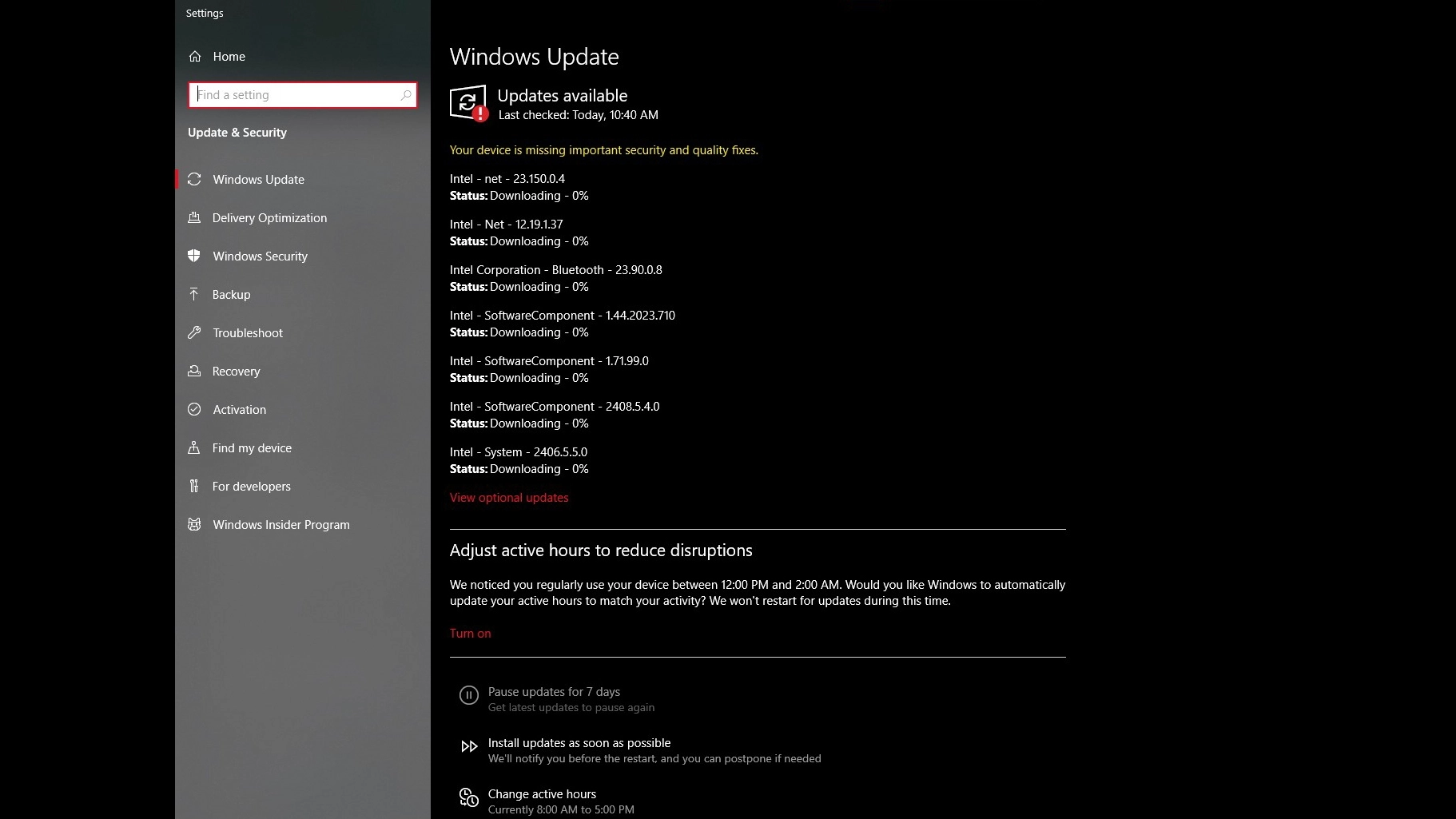The height and width of the screenshot is (819, 1456).
Task: Click the Troubleshoot wrench icon
Action: 194,332
